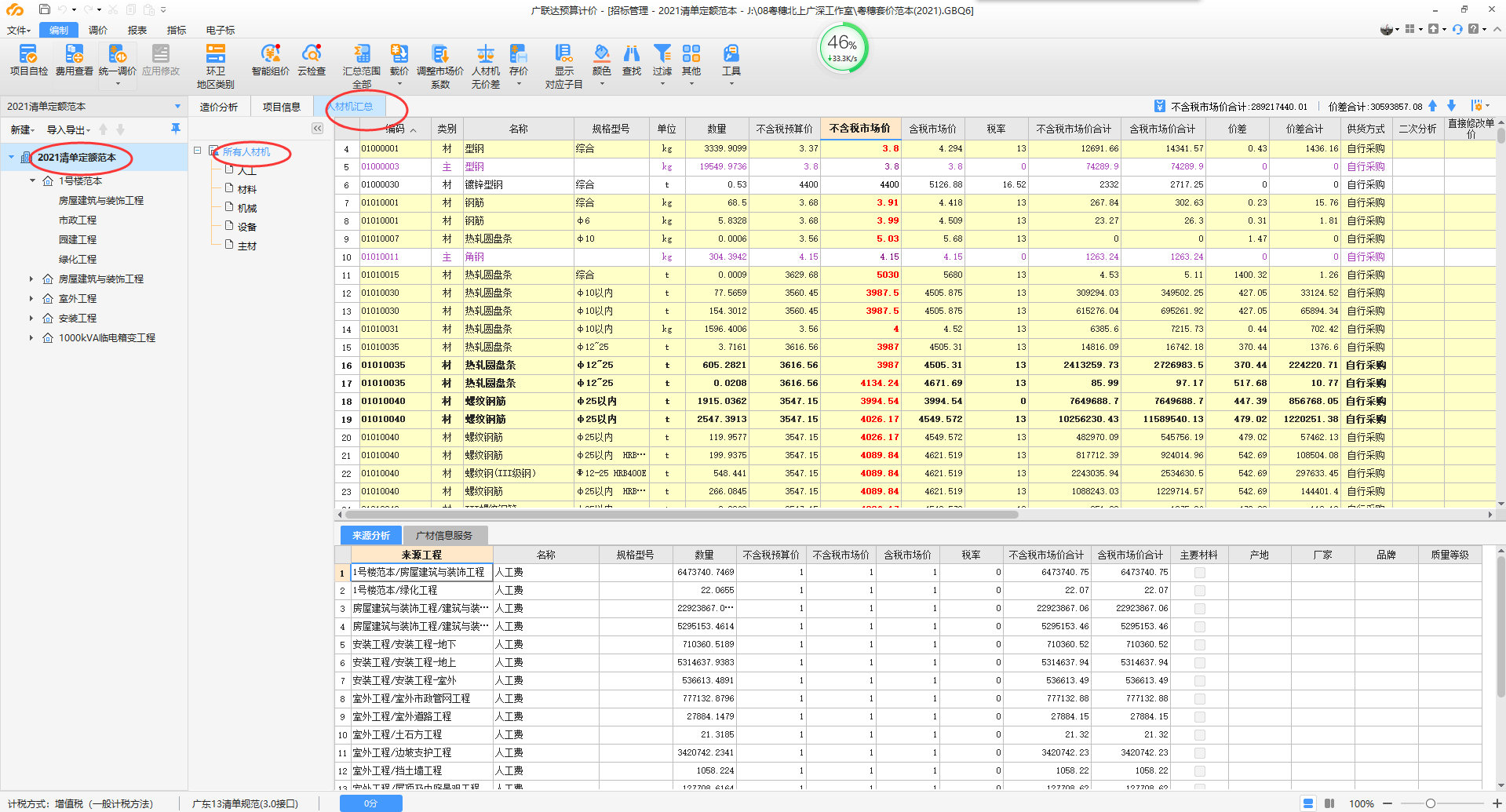Click the zoom out minus button
This screenshot has width=1506, height=812.
click(1387, 803)
